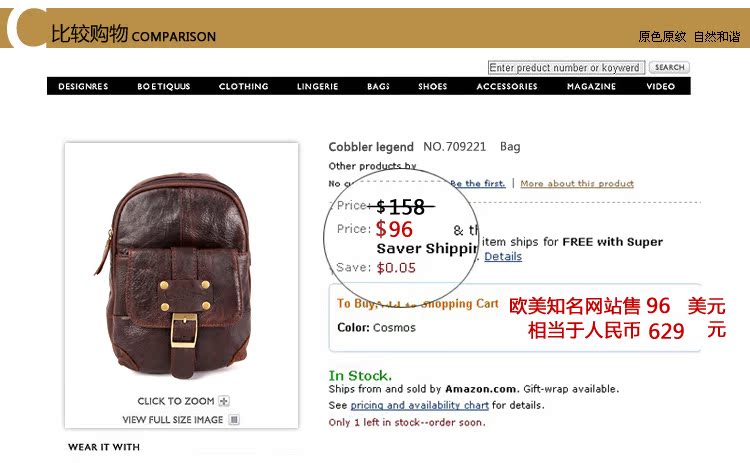This screenshot has height=463, width=750.
Task: Go to the ACCESSORIES section
Action: point(507,87)
